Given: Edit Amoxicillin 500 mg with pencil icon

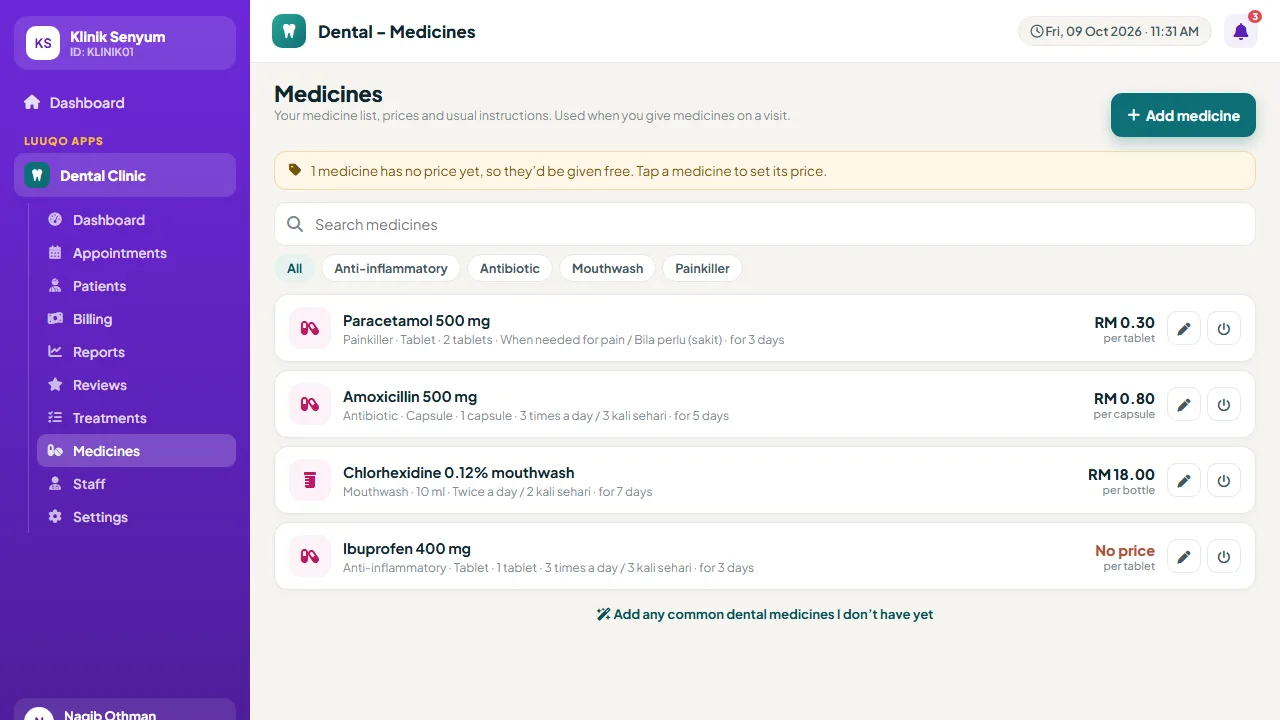Looking at the screenshot, I should (x=1184, y=404).
